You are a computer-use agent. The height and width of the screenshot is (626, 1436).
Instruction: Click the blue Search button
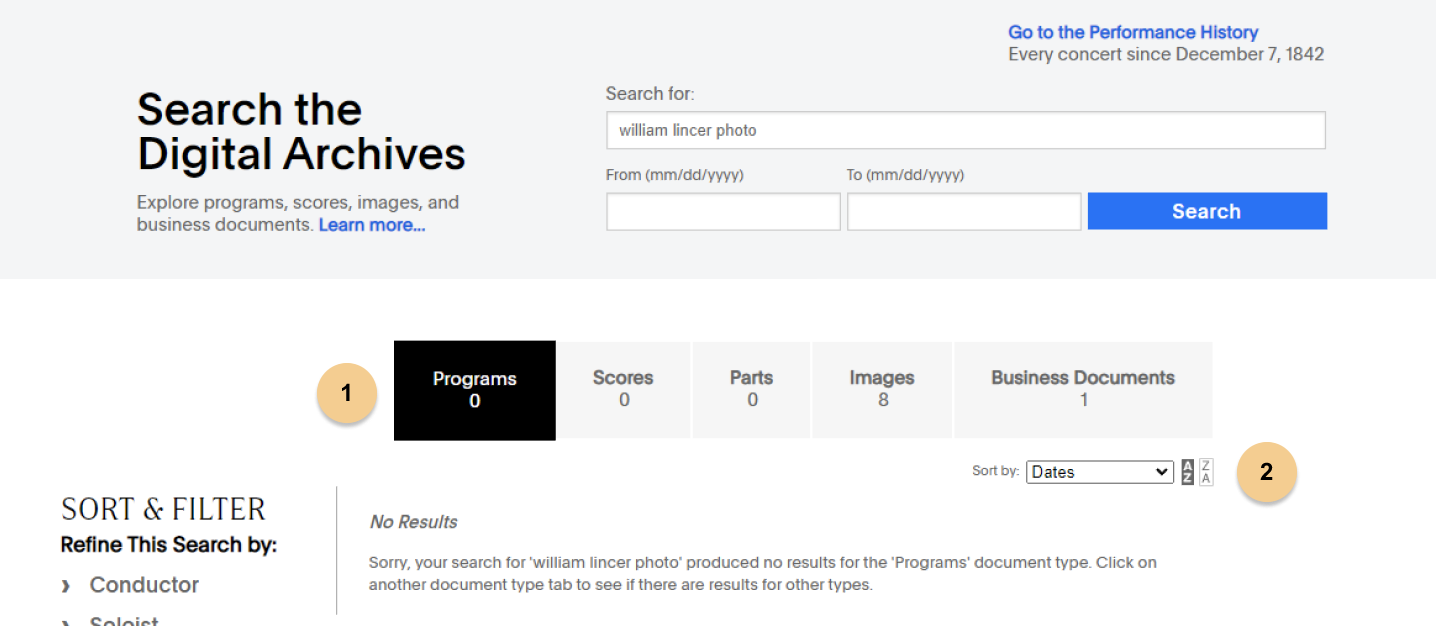pos(1207,211)
